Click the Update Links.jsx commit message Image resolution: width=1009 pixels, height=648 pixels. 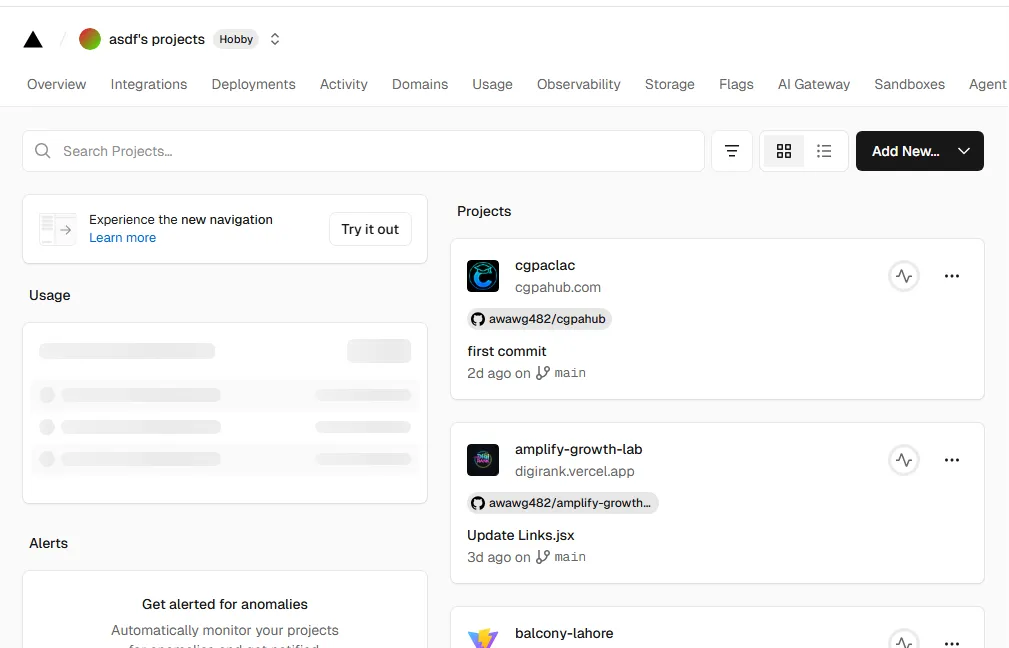point(521,535)
